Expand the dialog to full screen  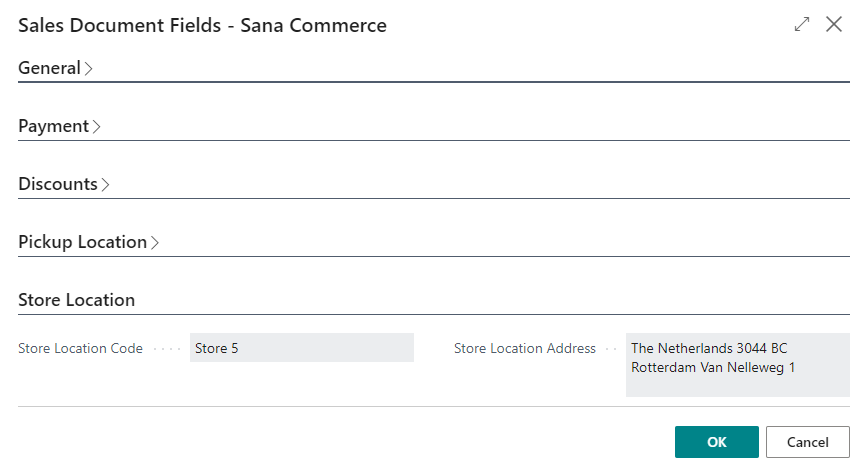click(802, 24)
